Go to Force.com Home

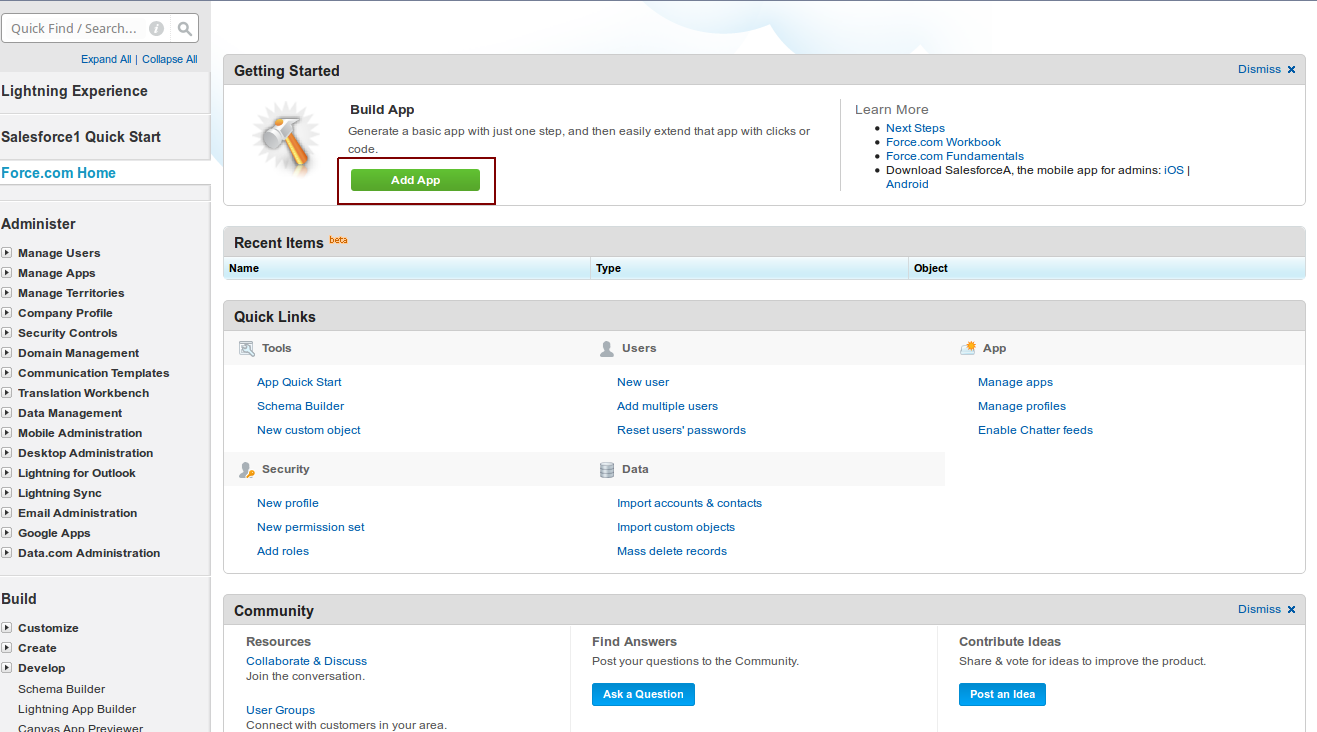[58, 173]
